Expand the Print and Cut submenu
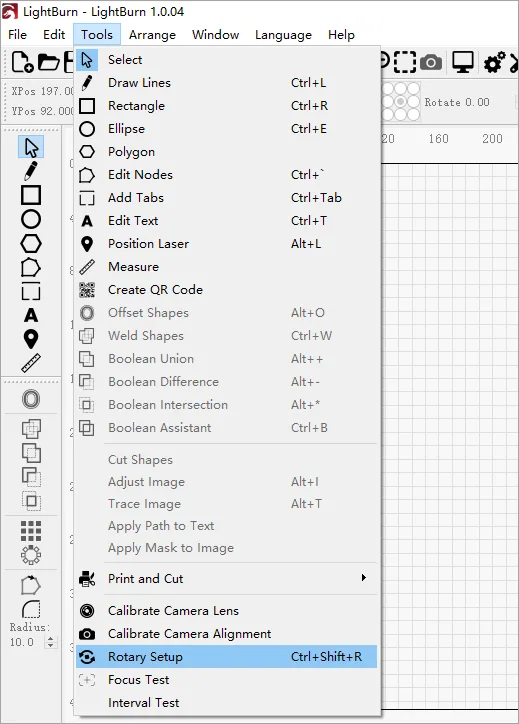The width and height of the screenshot is (519, 724). point(226,579)
